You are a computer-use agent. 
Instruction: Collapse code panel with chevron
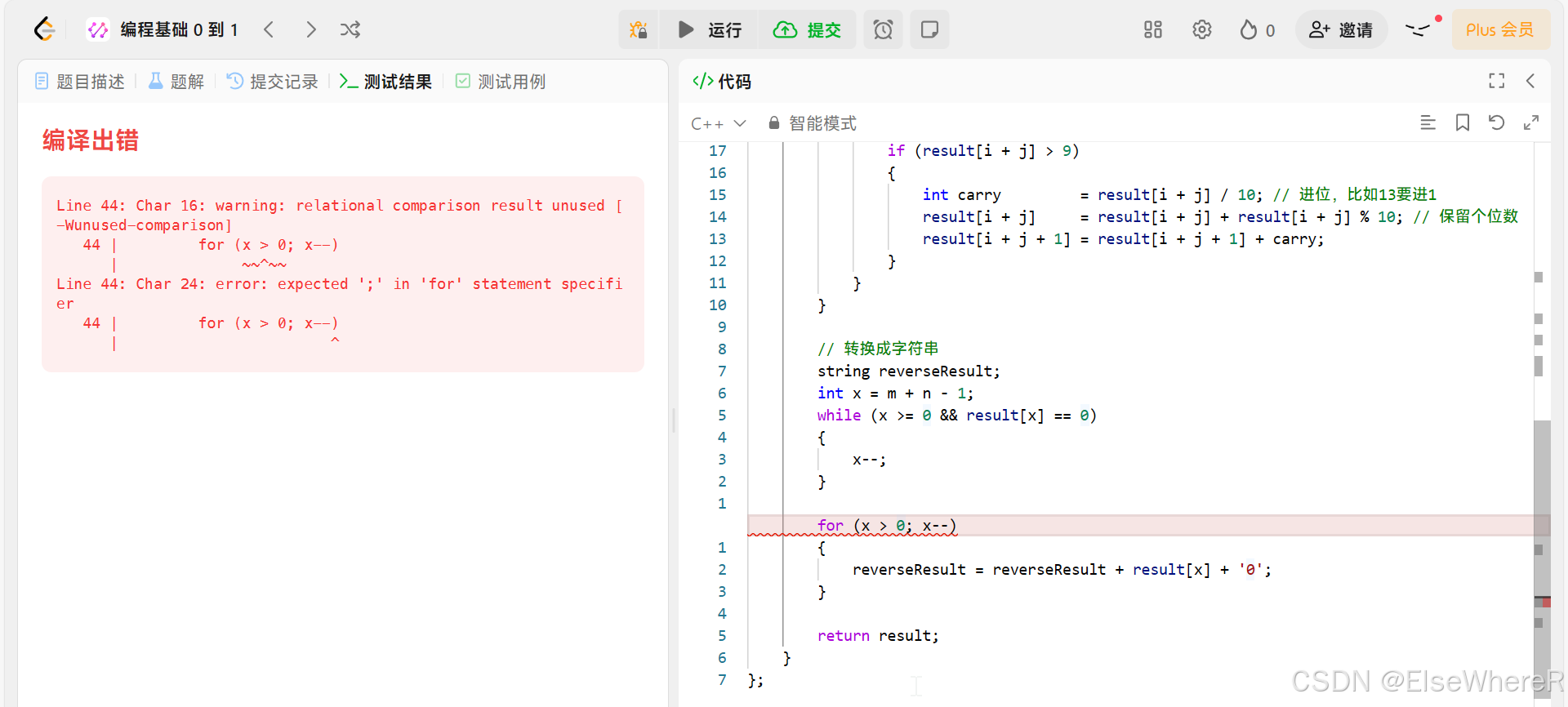[1530, 81]
